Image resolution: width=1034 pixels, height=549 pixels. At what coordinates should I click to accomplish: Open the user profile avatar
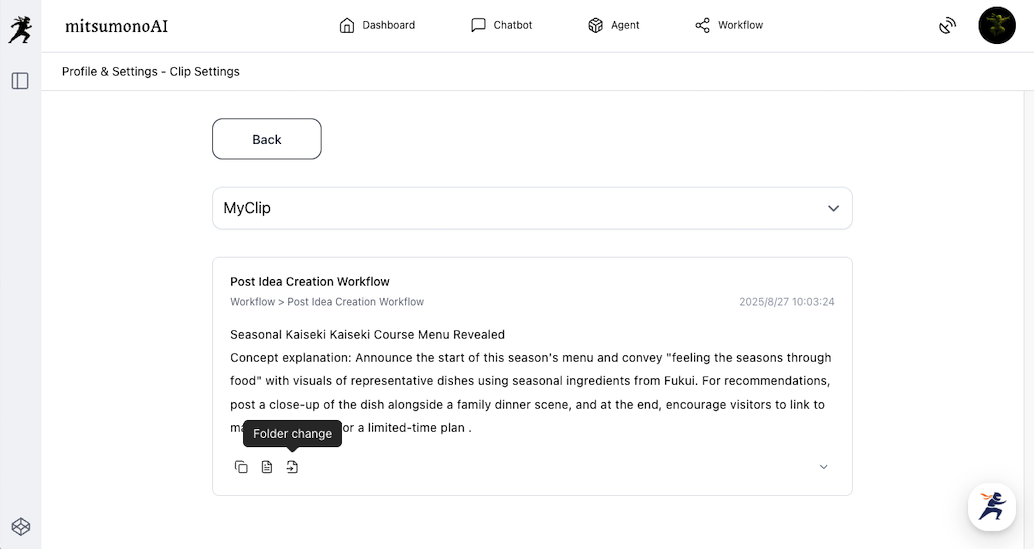click(996, 26)
